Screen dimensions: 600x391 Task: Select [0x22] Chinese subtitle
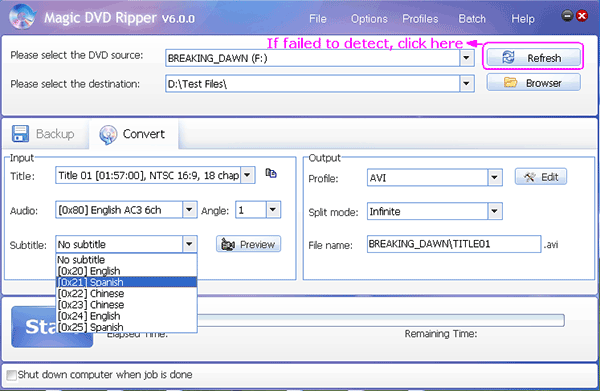[x=126, y=293]
